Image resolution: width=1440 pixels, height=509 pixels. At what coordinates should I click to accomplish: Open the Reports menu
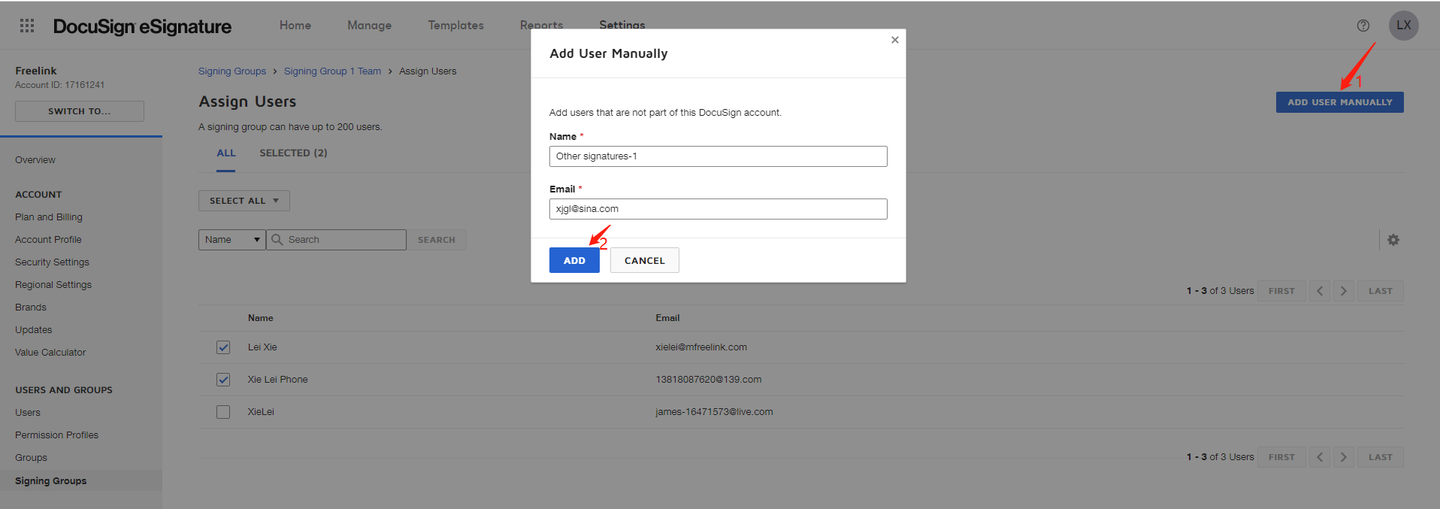pos(541,24)
